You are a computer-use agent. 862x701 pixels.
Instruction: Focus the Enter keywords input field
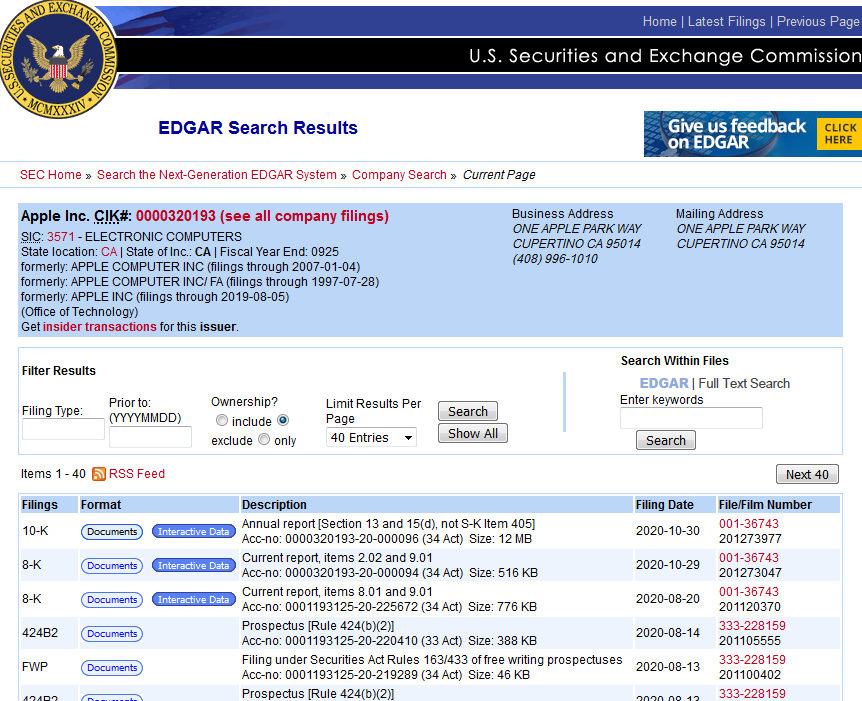691,418
